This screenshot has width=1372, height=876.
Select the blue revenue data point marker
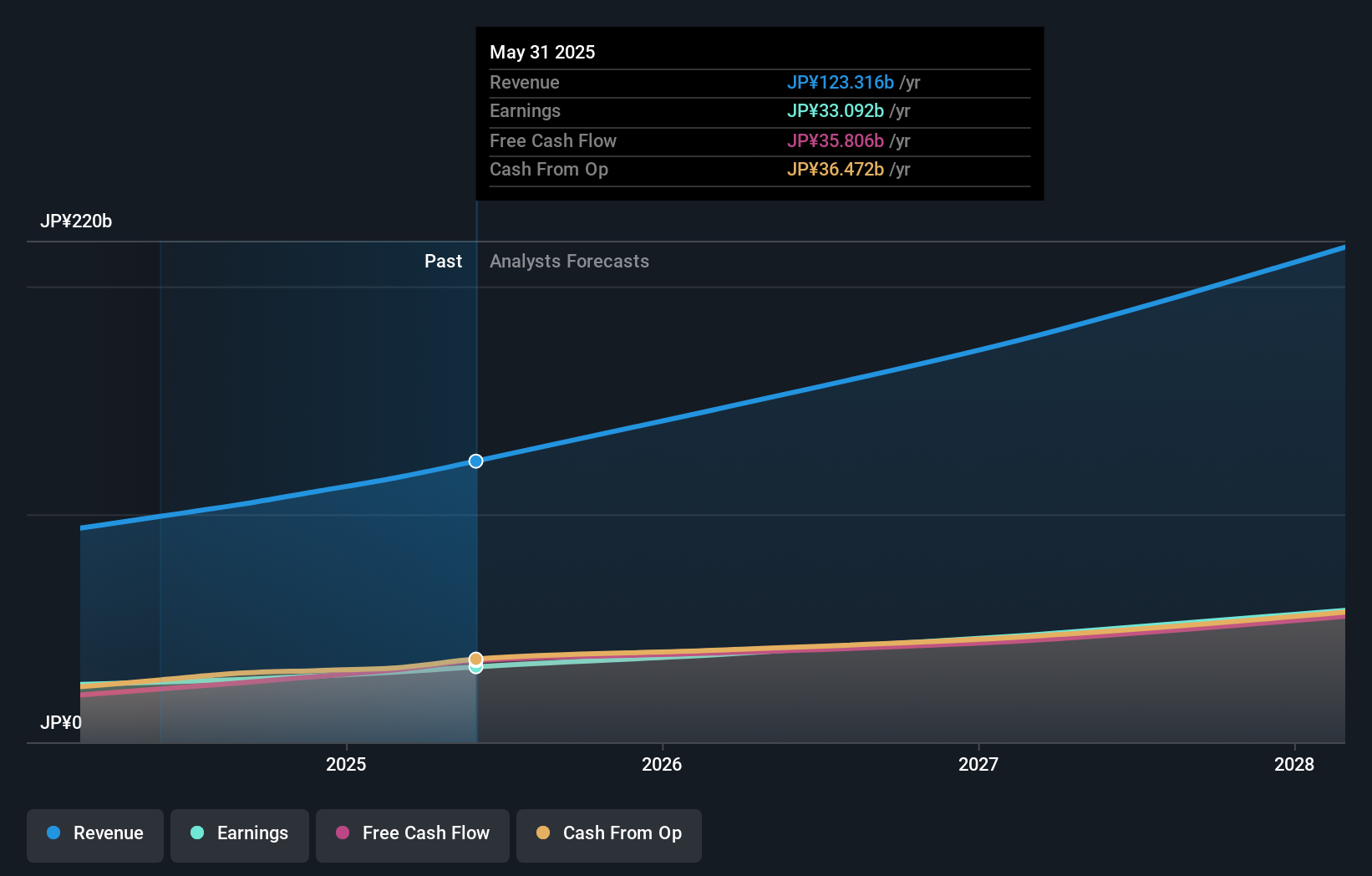[475, 461]
